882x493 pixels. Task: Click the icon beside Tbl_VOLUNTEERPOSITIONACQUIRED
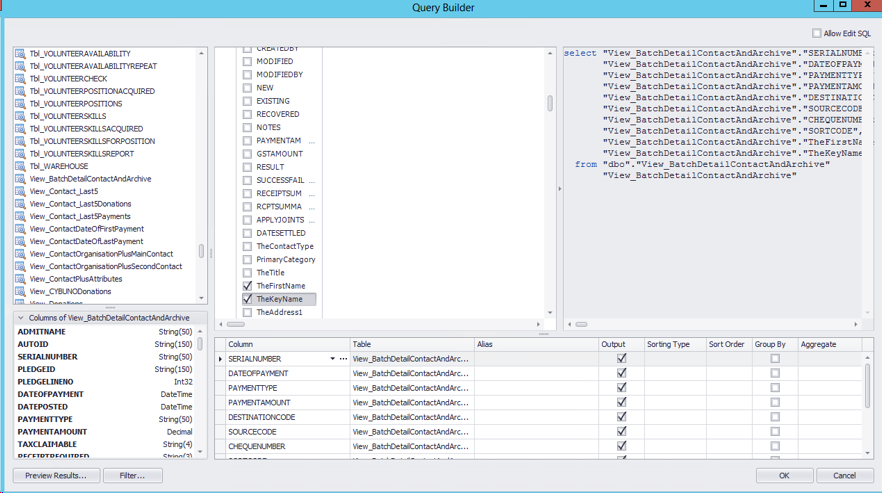[20, 91]
